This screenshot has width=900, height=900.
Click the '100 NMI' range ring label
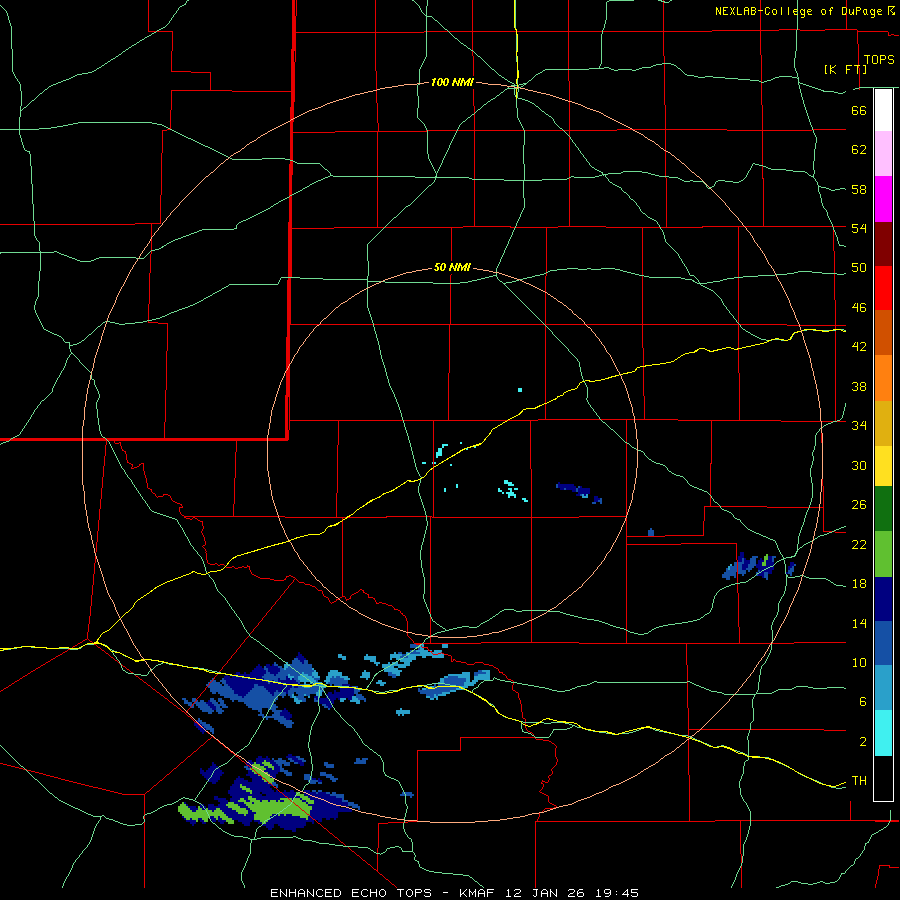click(x=452, y=83)
